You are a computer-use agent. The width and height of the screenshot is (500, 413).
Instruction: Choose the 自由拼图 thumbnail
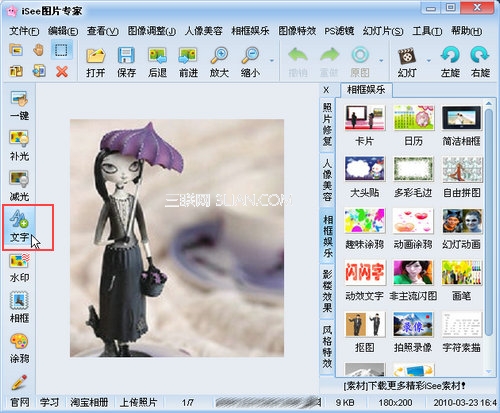click(x=462, y=169)
